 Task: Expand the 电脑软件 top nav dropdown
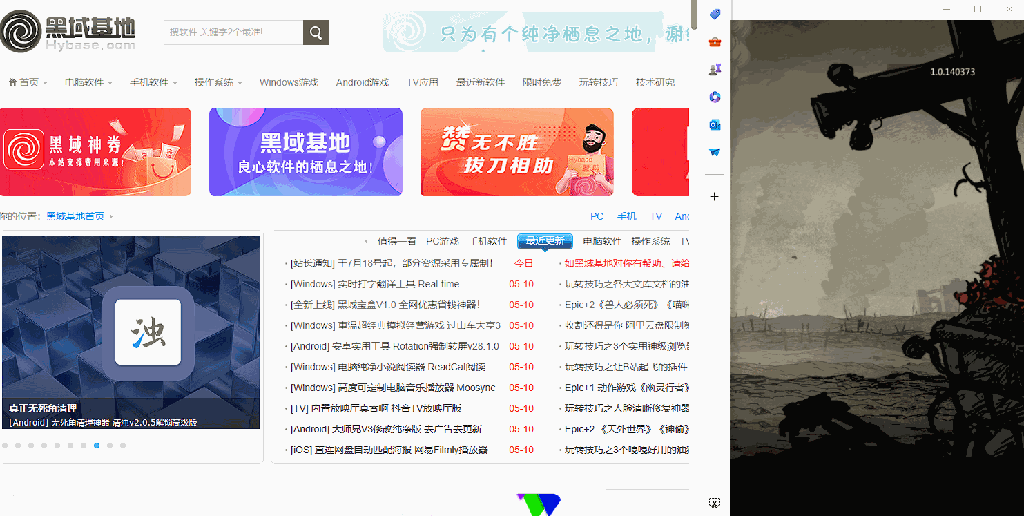[x=110, y=83]
